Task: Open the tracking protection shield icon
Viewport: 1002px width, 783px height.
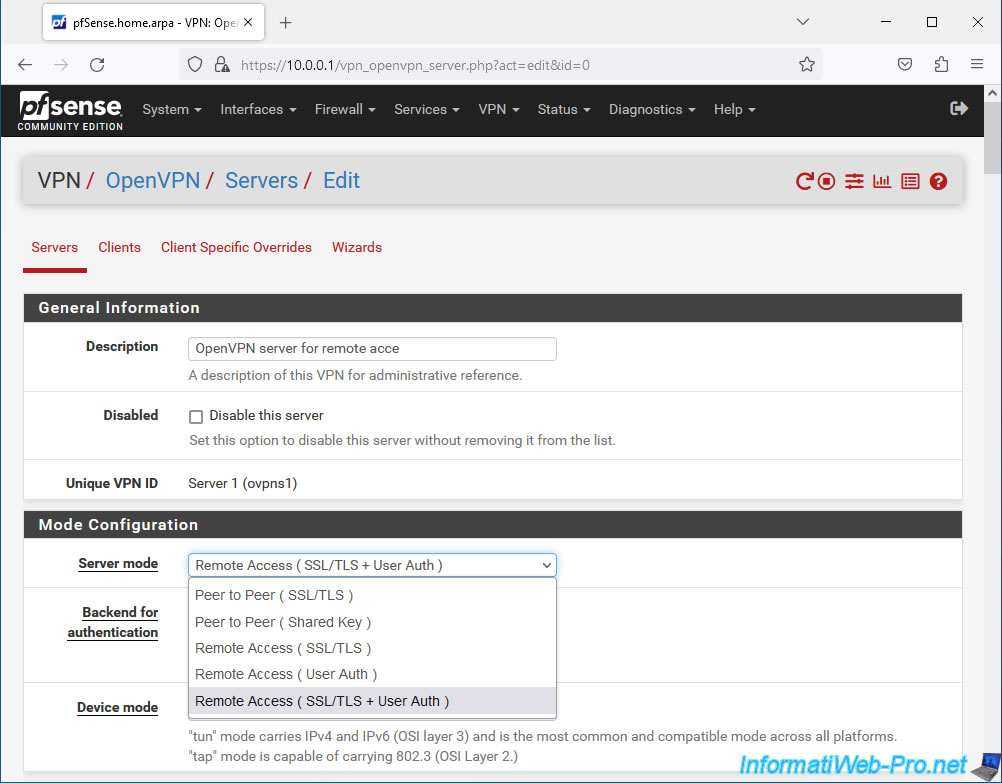Action: click(195, 65)
